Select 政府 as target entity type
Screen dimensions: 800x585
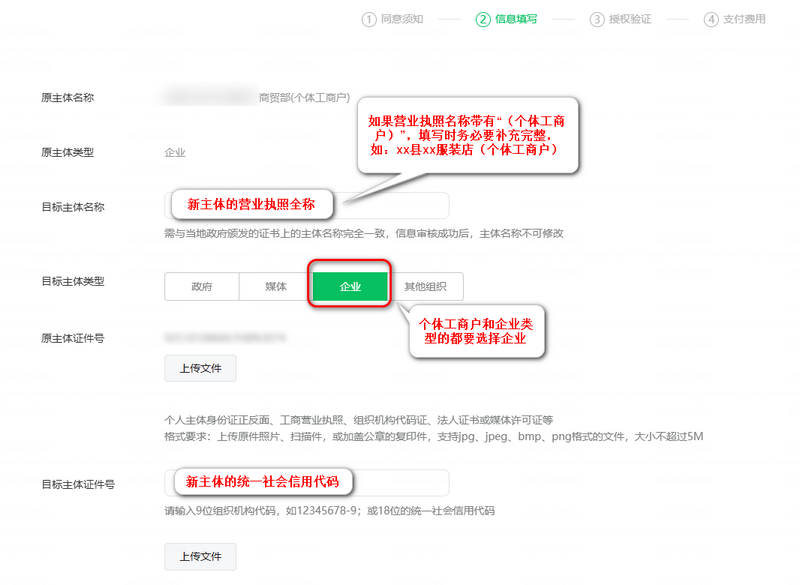202,286
